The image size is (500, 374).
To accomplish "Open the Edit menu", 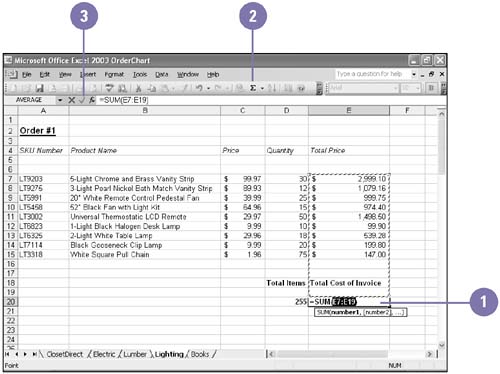I will pos(45,74).
